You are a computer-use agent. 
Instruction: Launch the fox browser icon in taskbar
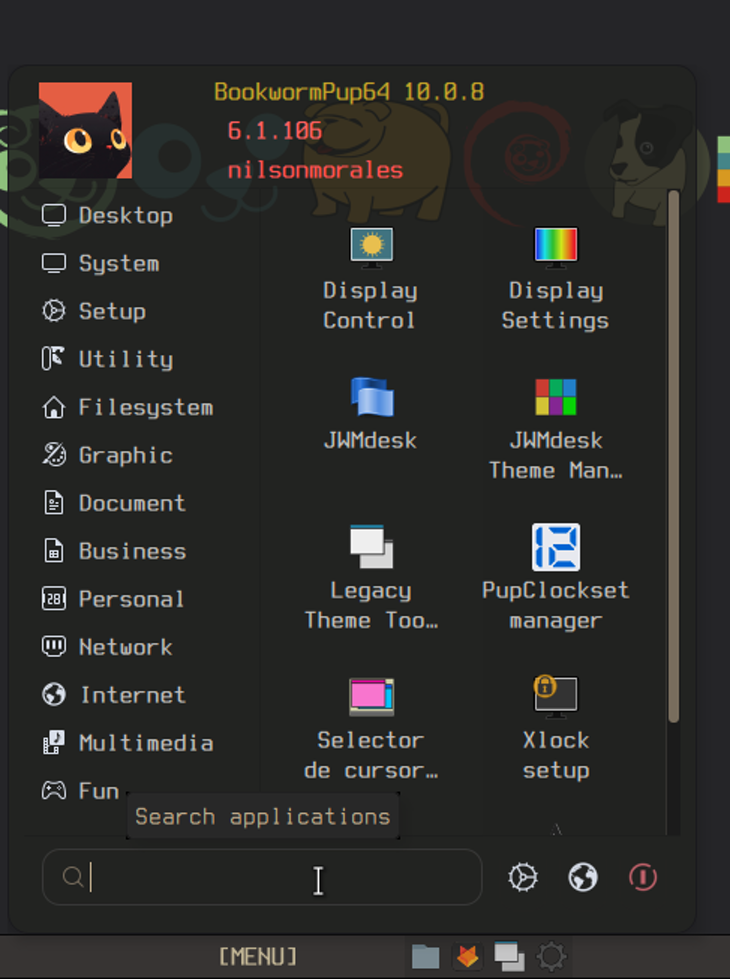(468, 956)
